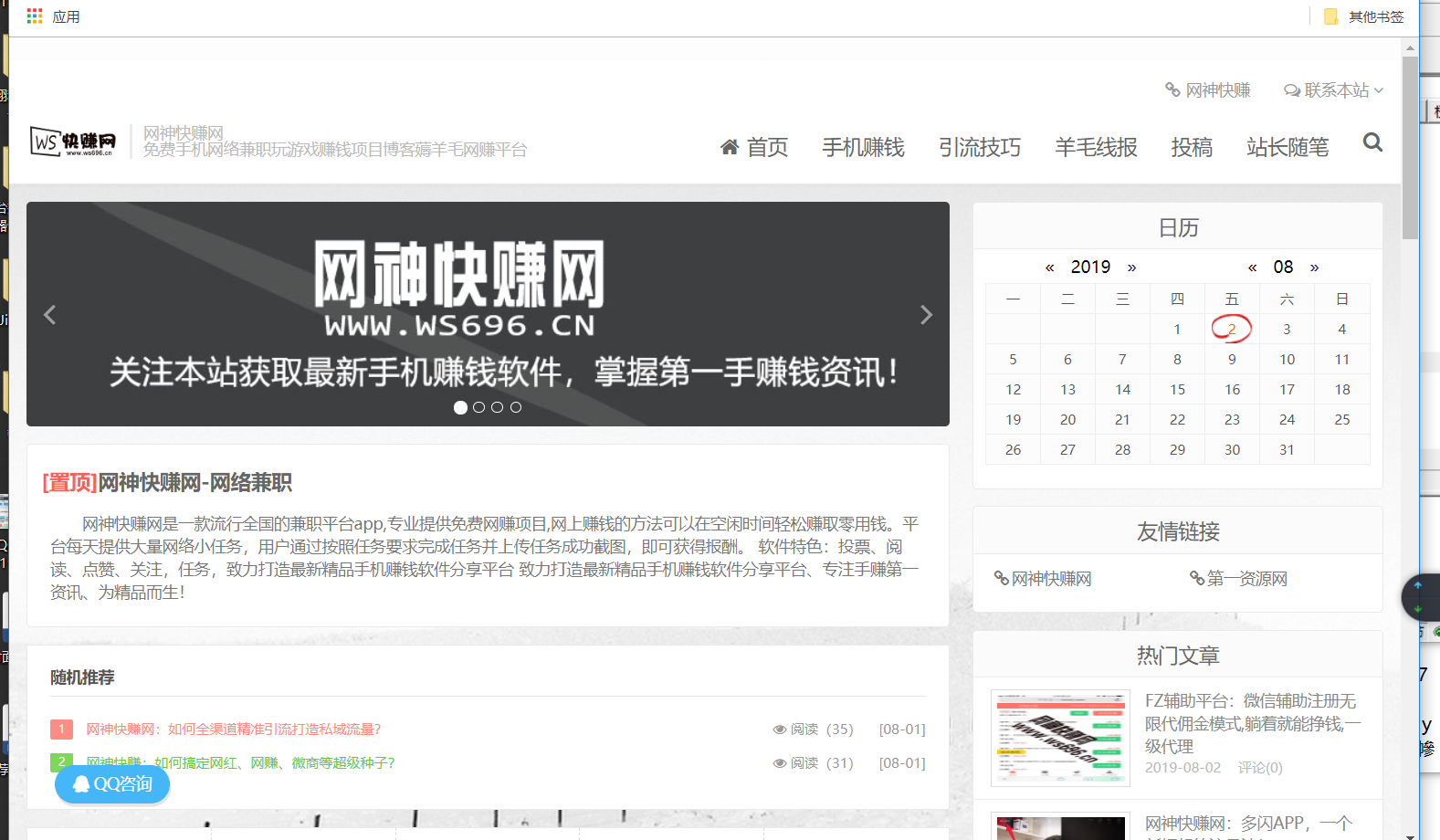Go to previous year in calendar
The height and width of the screenshot is (840, 1440).
coord(1050,268)
